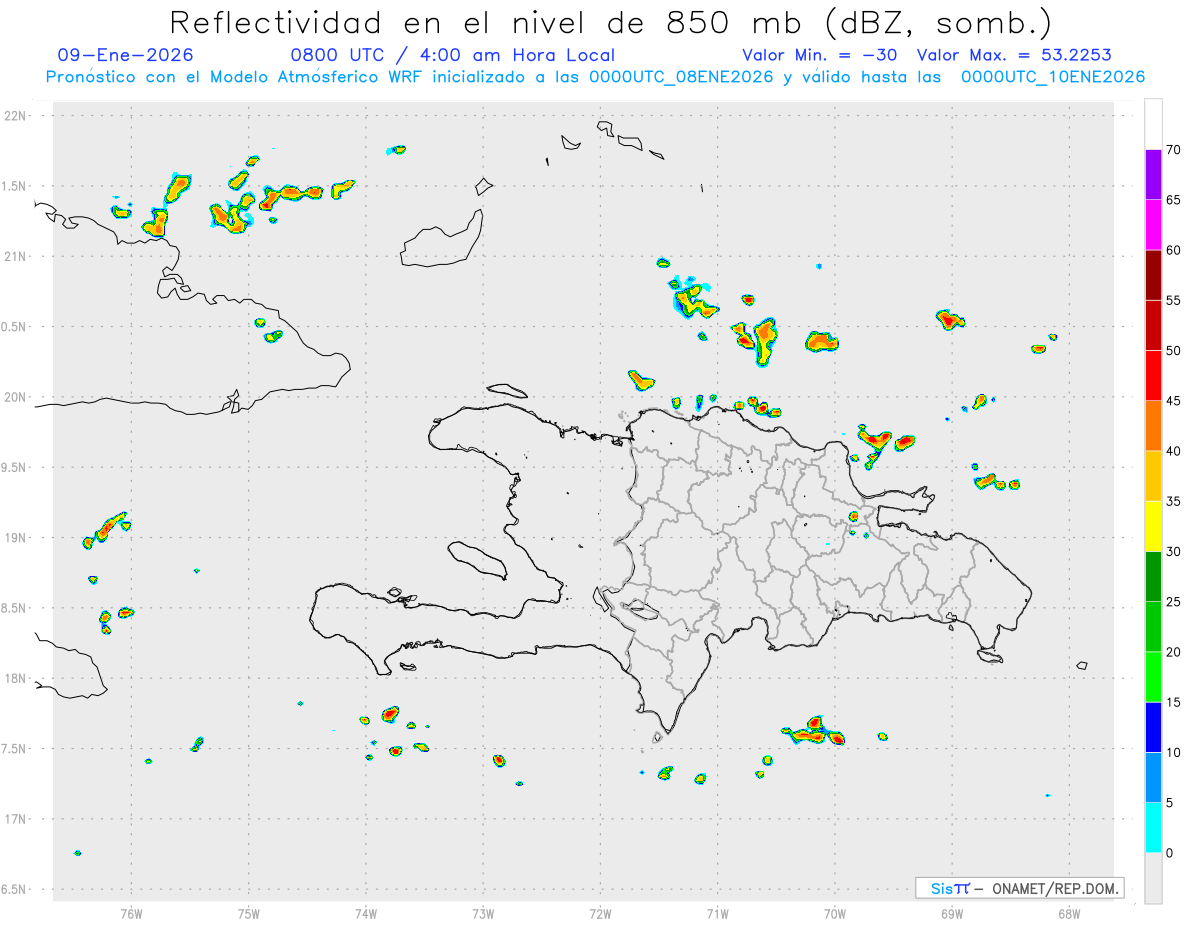Click the '75W' longitude label

(248, 913)
